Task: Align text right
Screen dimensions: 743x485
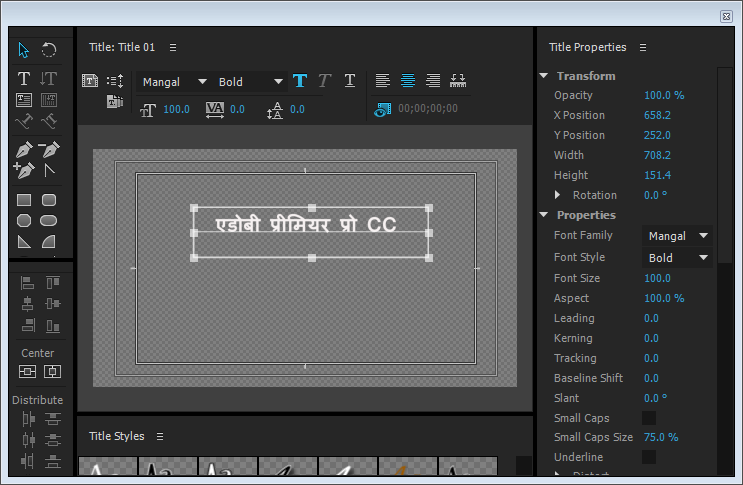Action: tap(433, 81)
